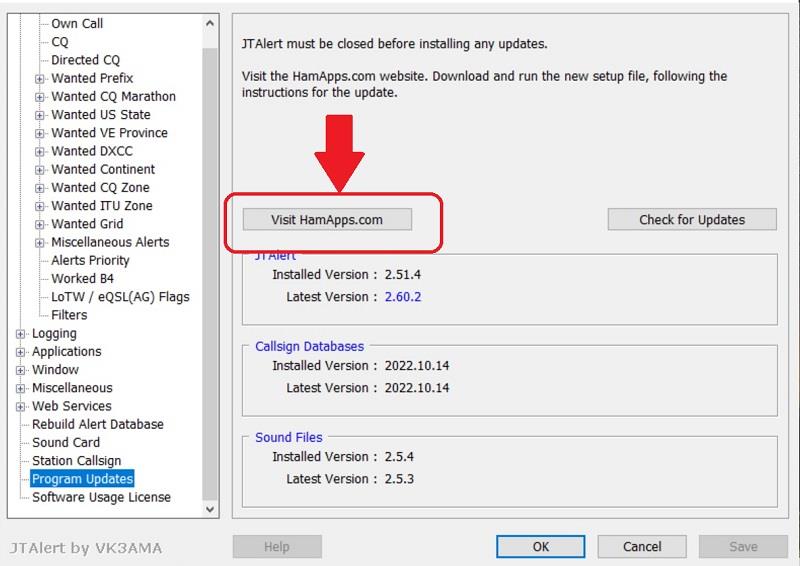The image size is (800, 566).
Task: Select Miscellaneous Alerts entry
Action: (110, 242)
